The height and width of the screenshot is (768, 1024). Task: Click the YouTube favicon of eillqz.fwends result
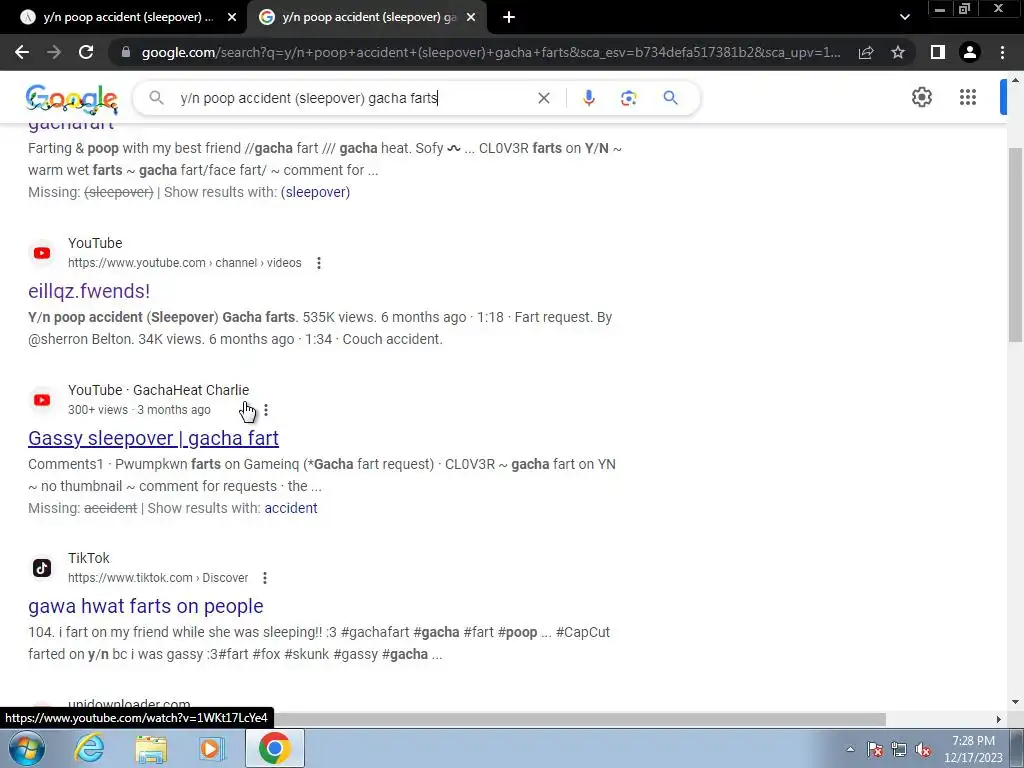click(42, 253)
